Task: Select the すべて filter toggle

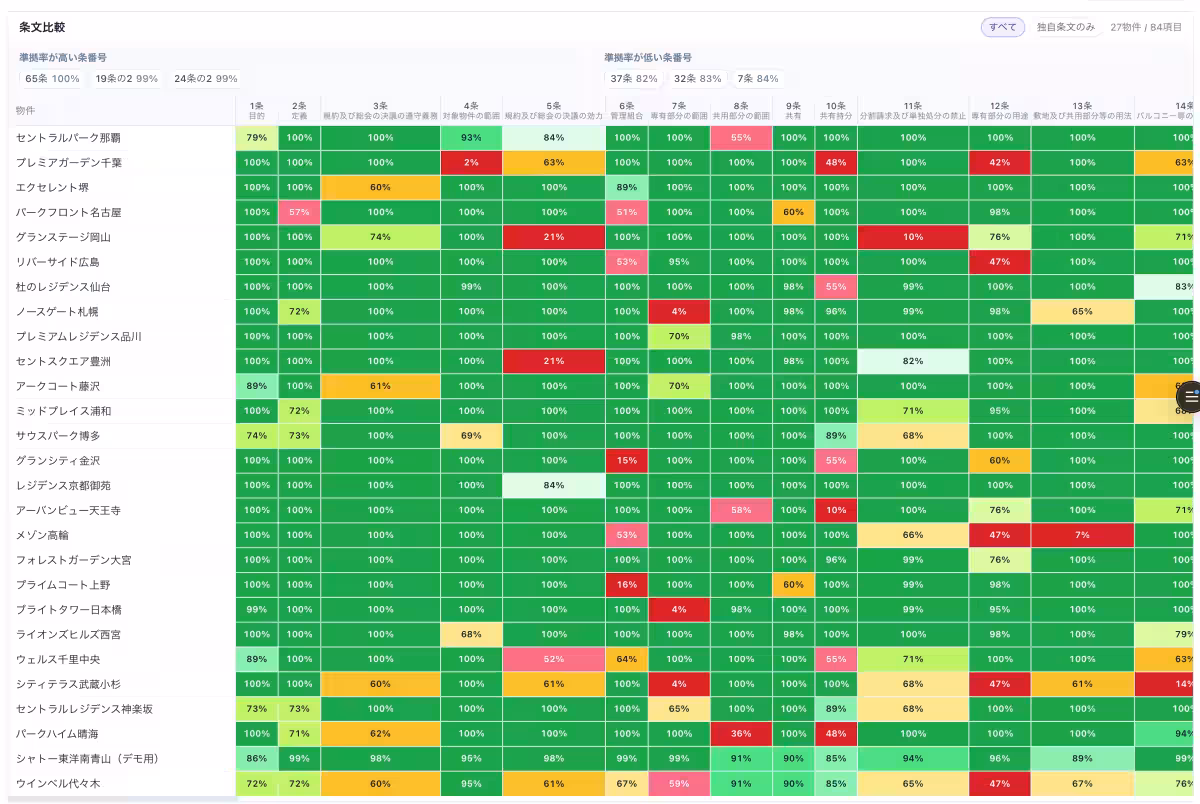Action: coord(1002,27)
